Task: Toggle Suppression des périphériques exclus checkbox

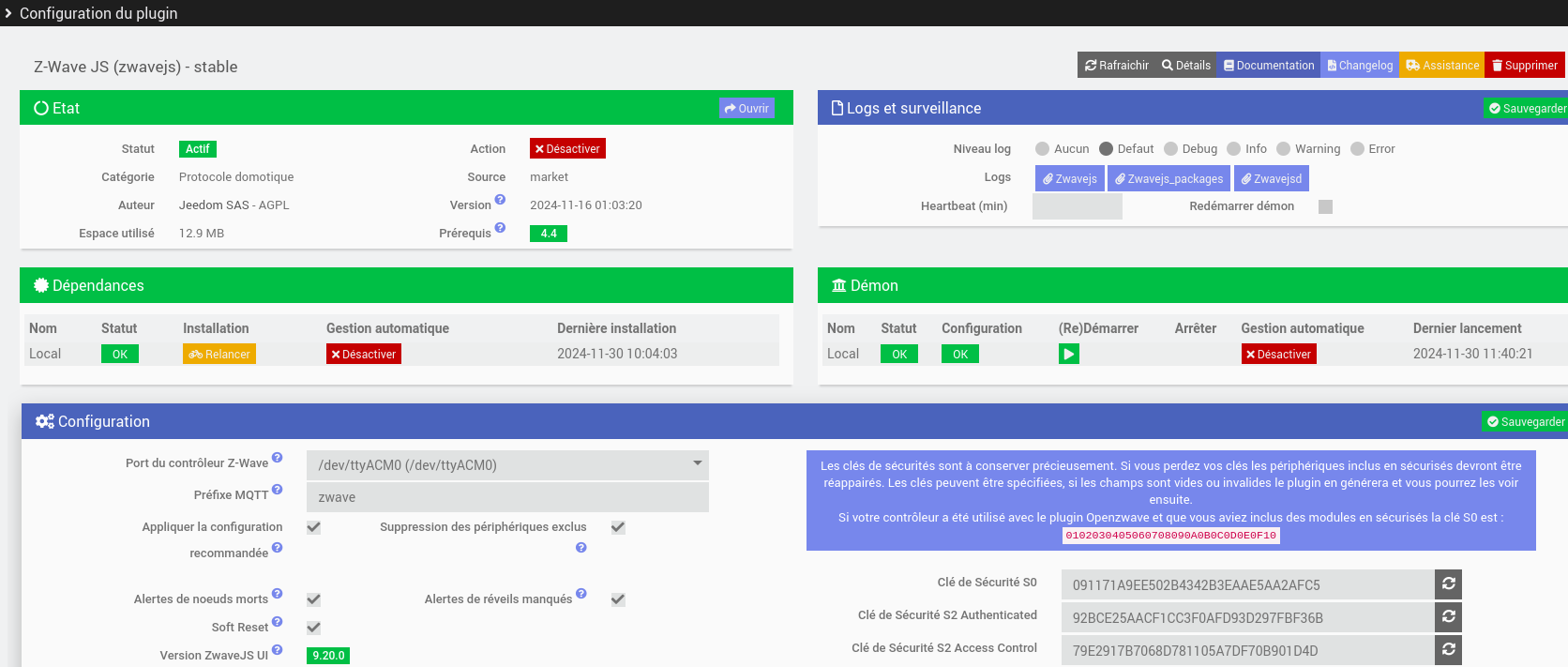Action: click(618, 527)
